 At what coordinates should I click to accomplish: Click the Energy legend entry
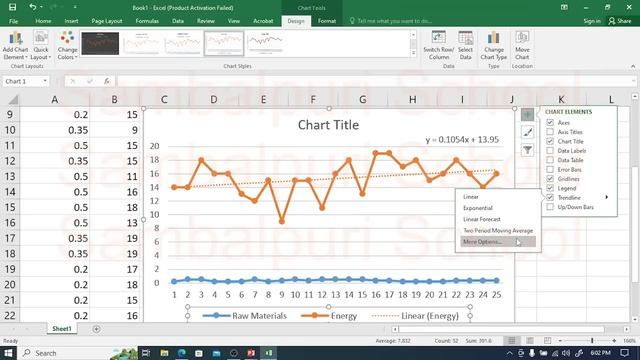(329, 316)
